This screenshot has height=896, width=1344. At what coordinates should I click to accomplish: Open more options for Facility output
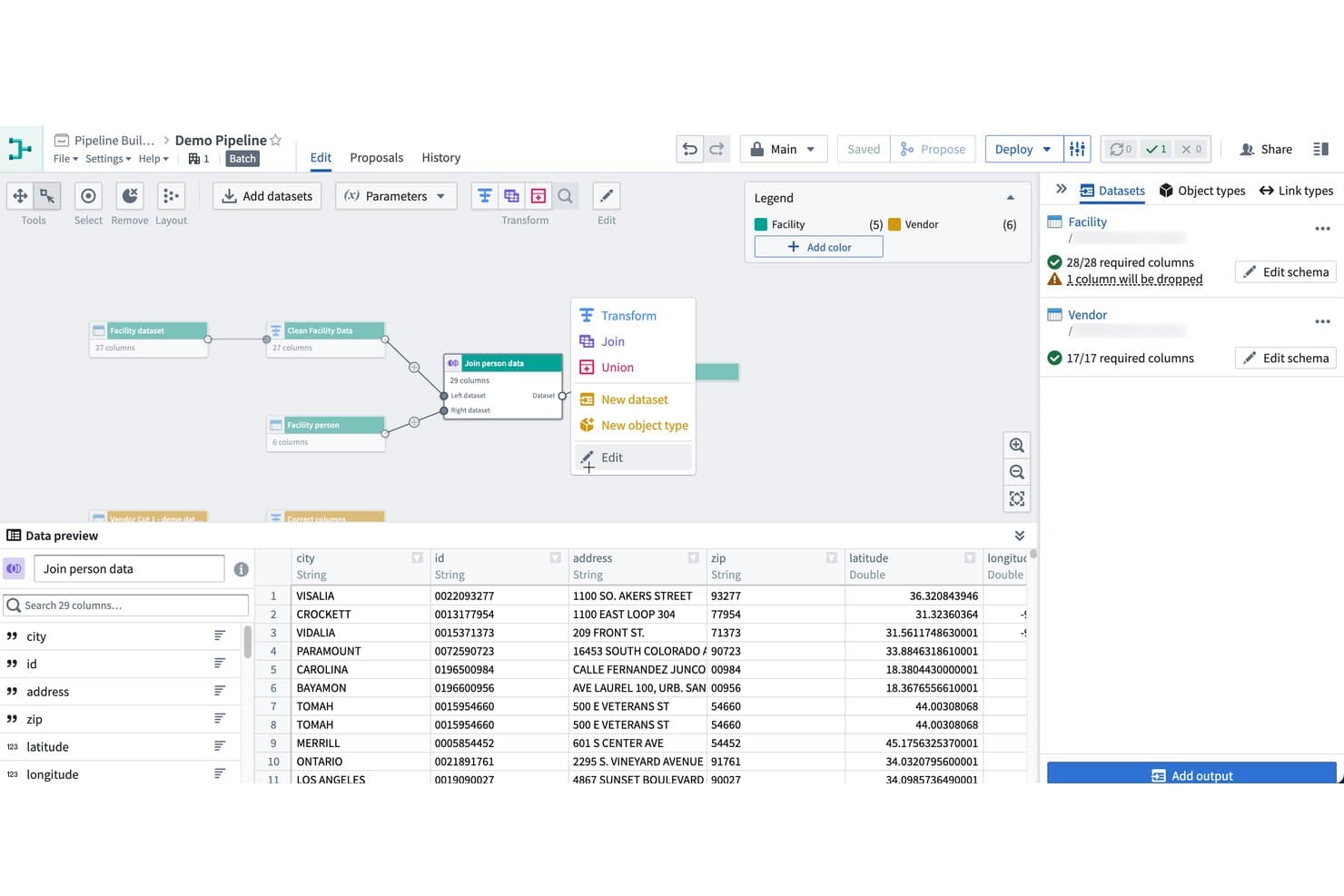1322,229
